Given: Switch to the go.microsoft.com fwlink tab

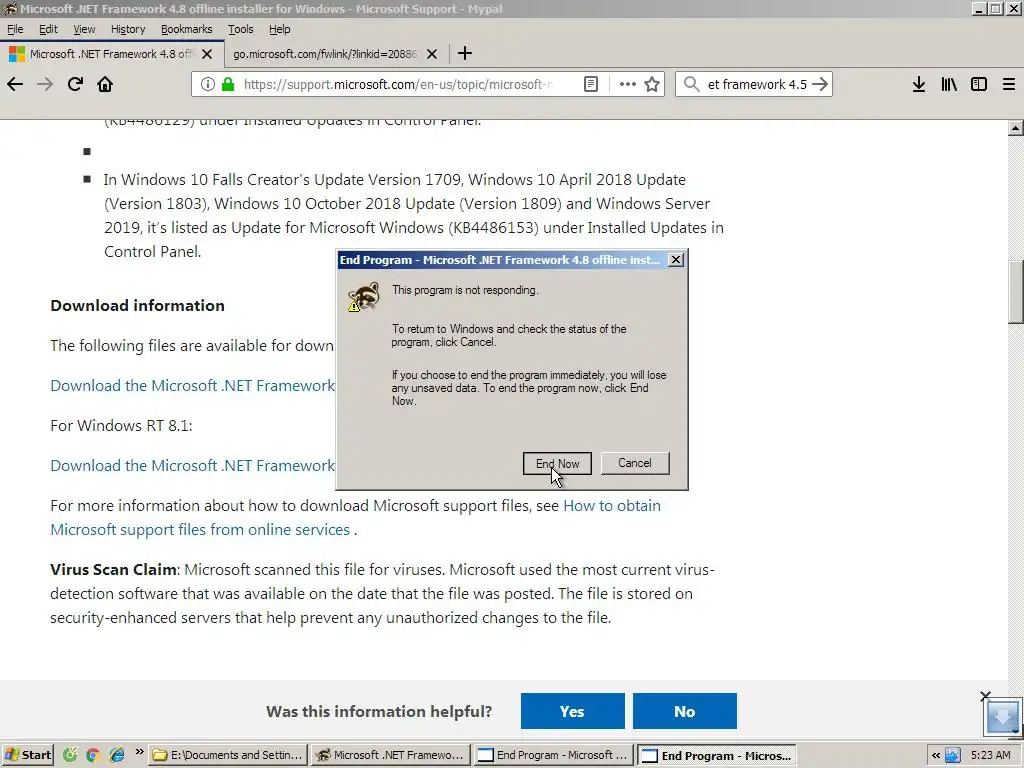Looking at the screenshot, I should pos(324,54).
